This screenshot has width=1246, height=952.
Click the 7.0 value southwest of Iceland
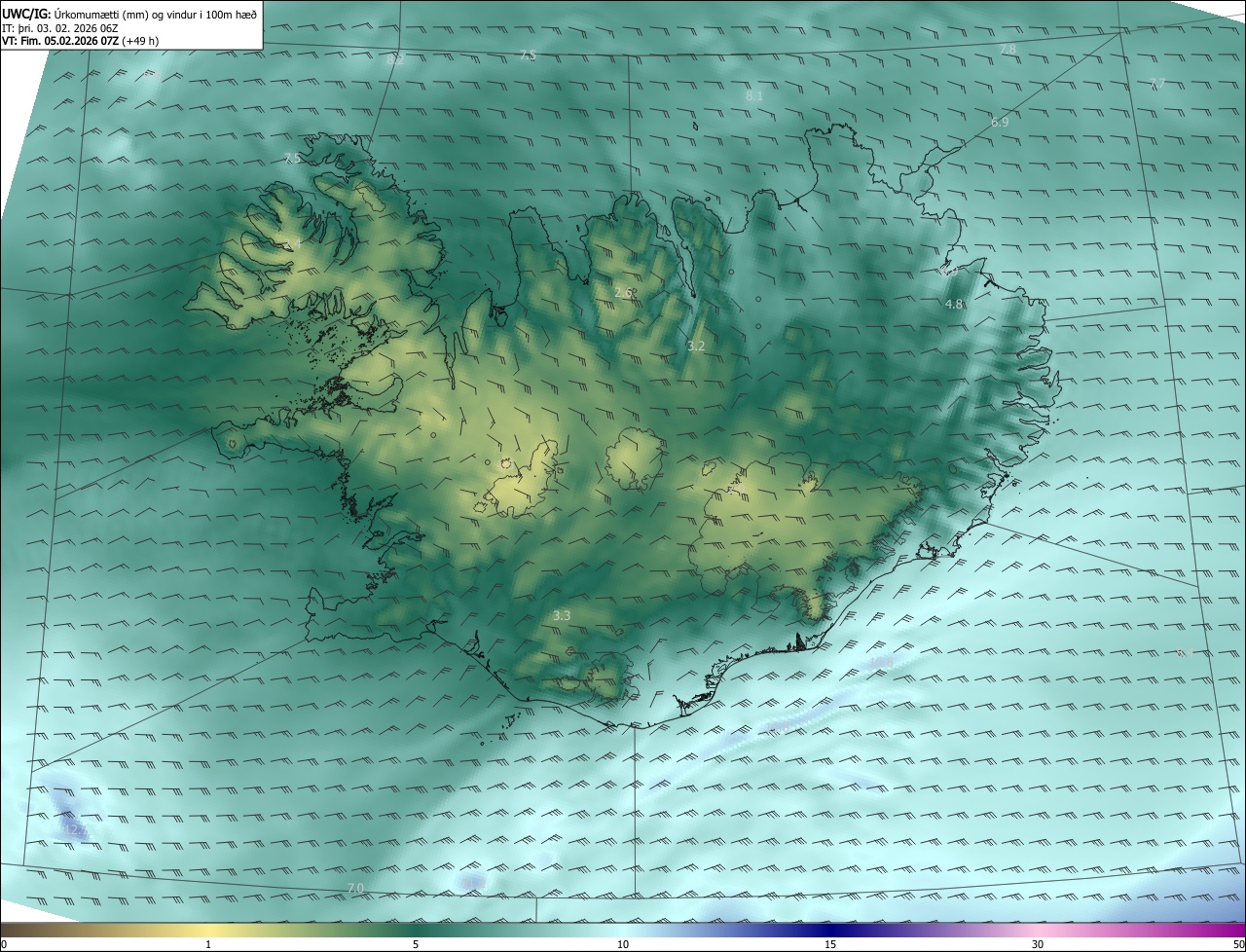pyautogui.click(x=355, y=888)
